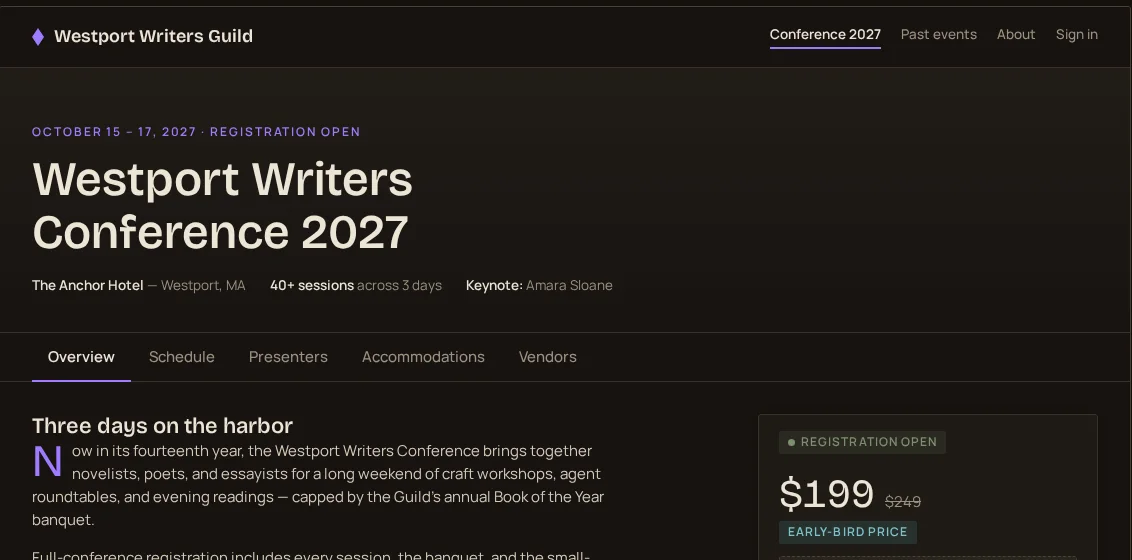1132x560 pixels.
Task: Switch to the Overview tab
Action: 81,357
